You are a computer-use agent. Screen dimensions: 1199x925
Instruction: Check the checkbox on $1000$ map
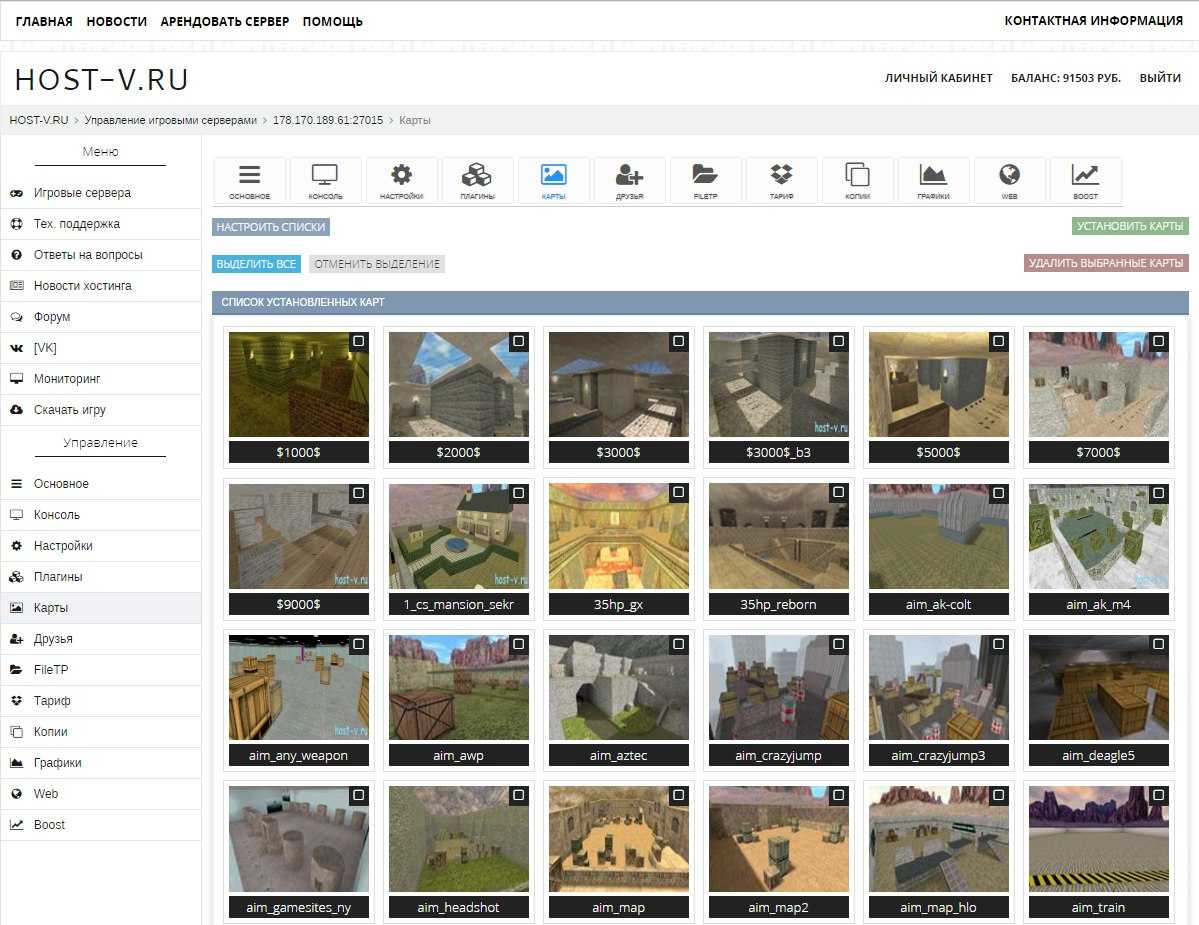click(x=359, y=342)
